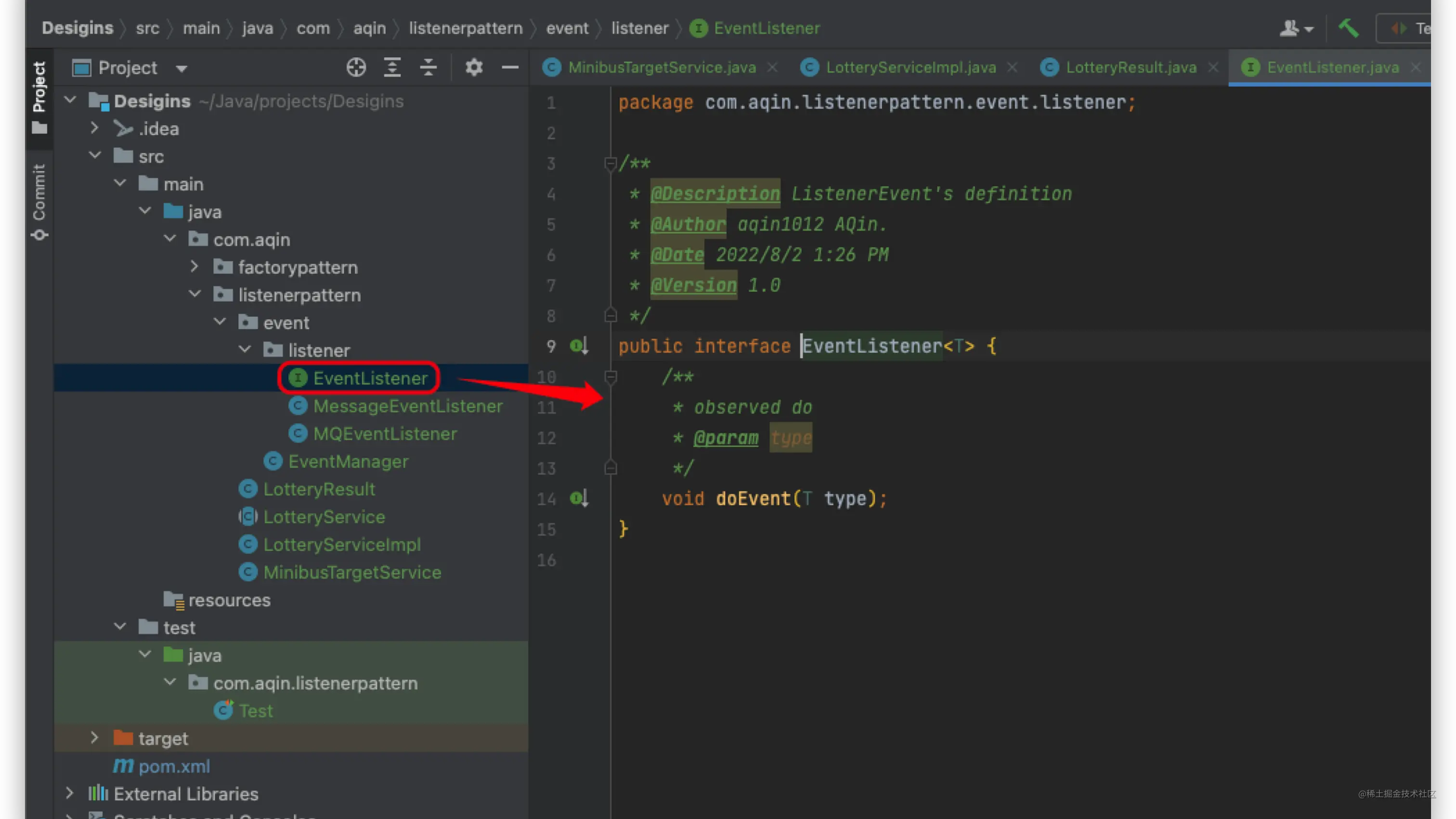Collapse the main folder
The height and width of the screenshot is (819, 1456).
tap(120, 183)
